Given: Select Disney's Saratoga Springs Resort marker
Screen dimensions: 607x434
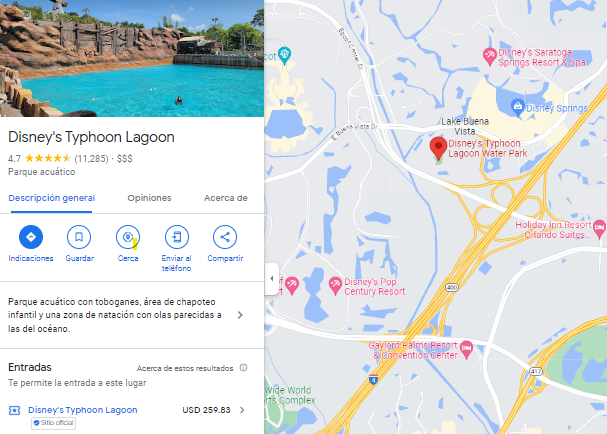Looking at the screenshot, I should 490,56.
